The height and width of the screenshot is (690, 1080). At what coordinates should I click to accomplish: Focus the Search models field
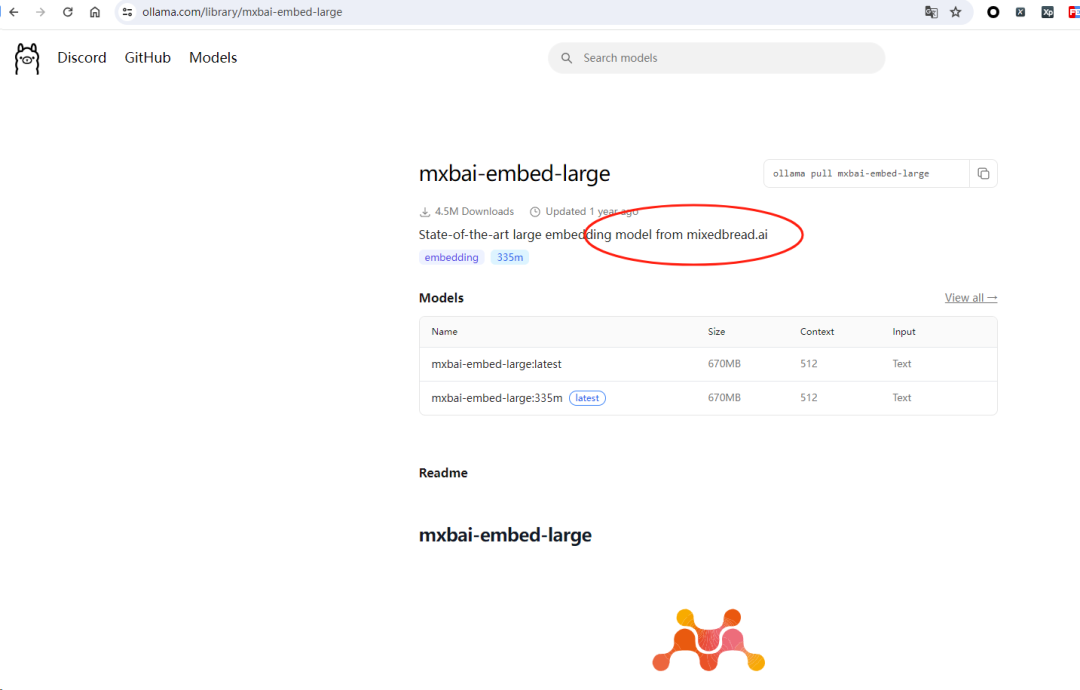(x=716, y=58)
